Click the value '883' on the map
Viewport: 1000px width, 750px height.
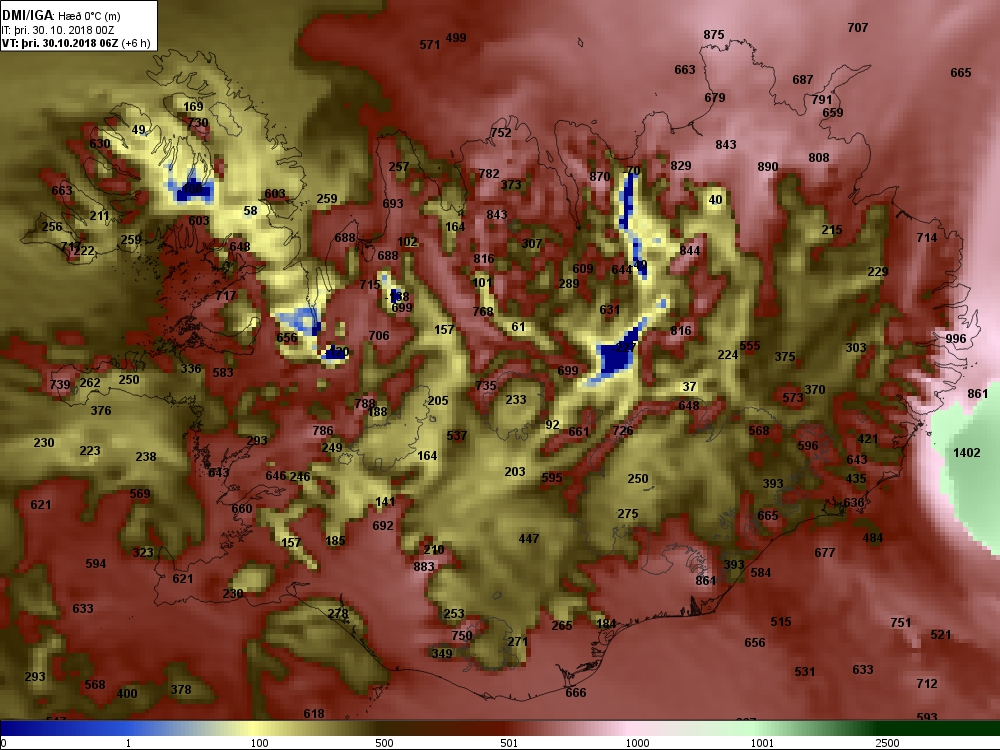423,566
